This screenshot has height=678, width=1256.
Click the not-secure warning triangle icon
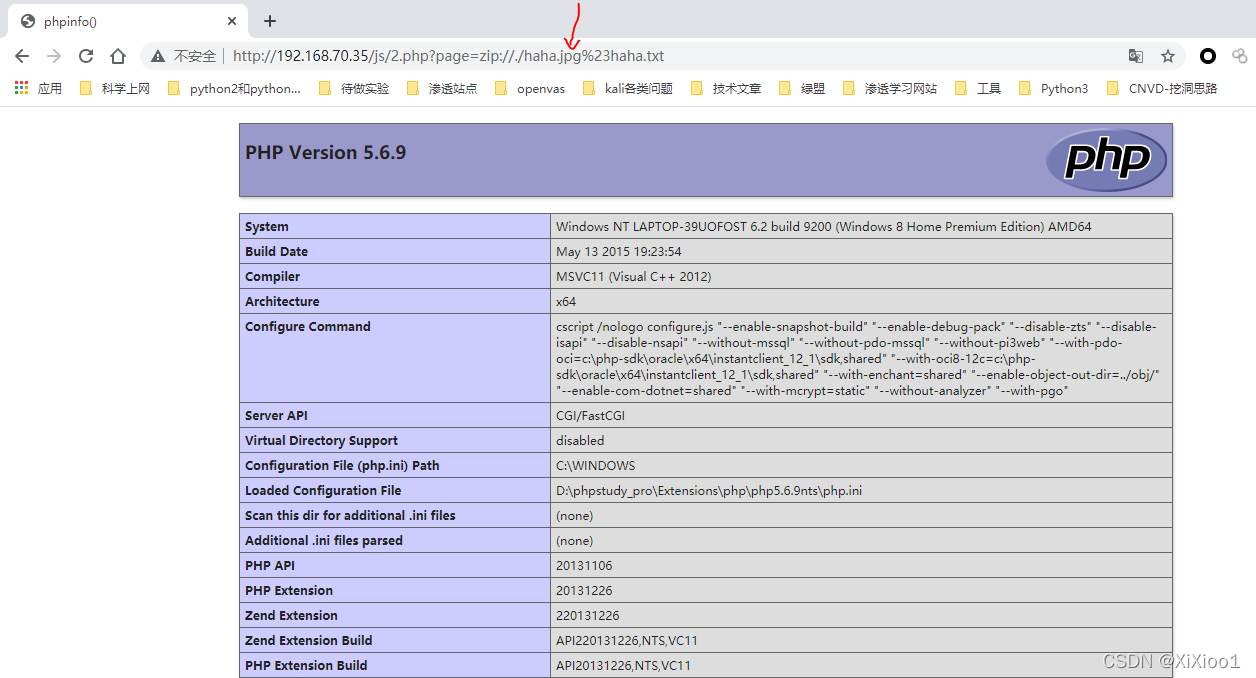pos(158,56)
